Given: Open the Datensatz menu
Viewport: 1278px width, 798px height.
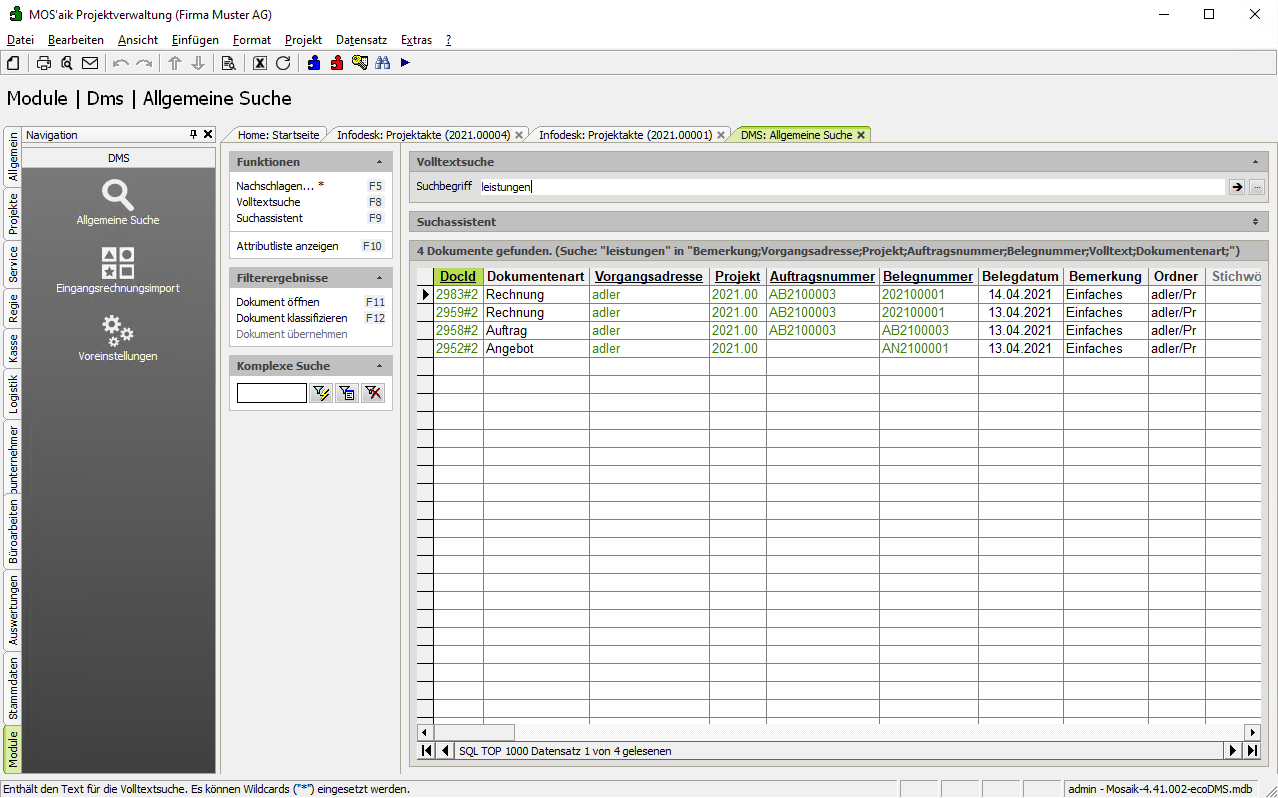Looking at the screenshot, I should pyautogui.click(x=361, y=40).
